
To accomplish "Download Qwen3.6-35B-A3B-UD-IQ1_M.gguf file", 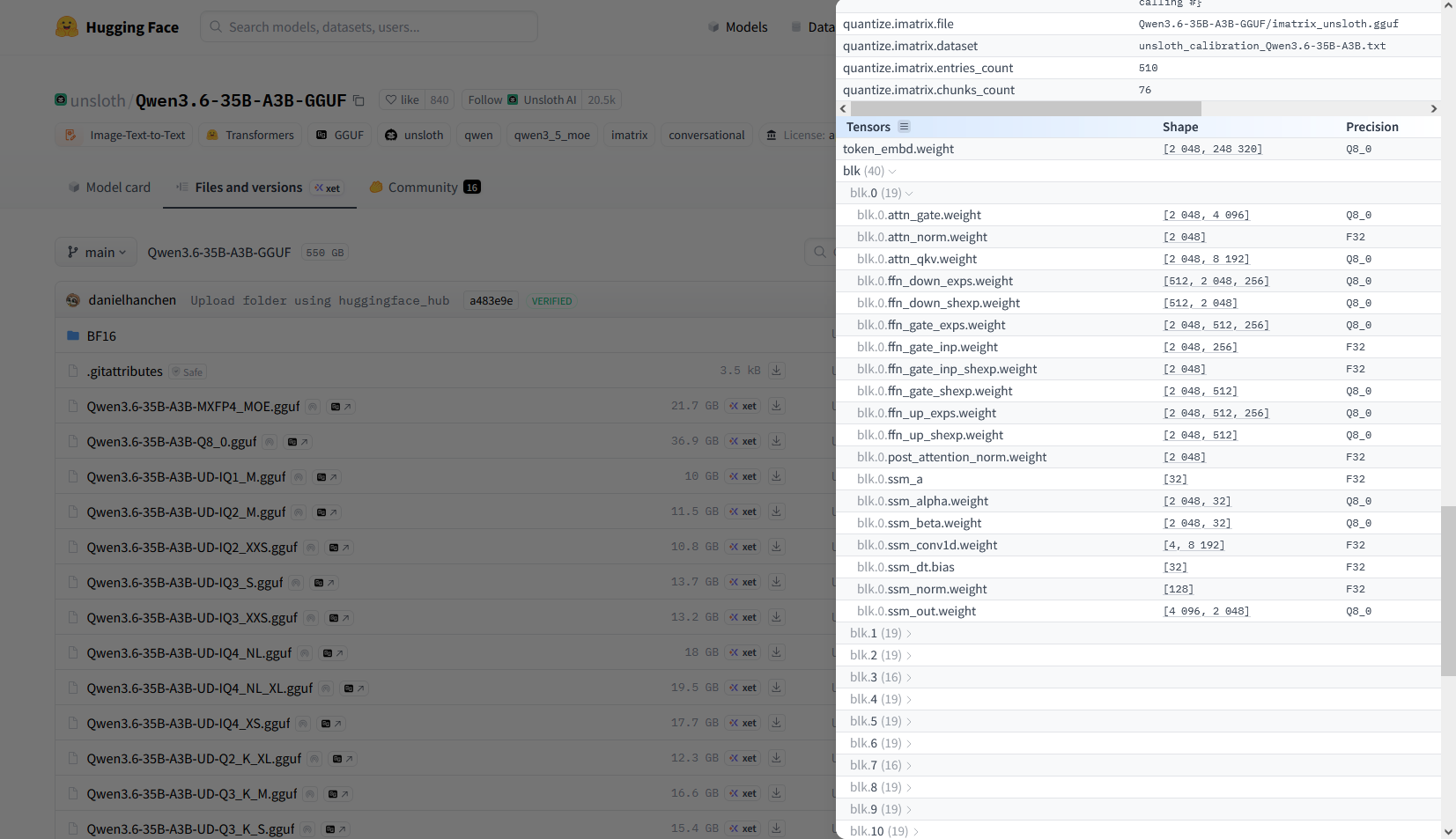I will (776, 476).
